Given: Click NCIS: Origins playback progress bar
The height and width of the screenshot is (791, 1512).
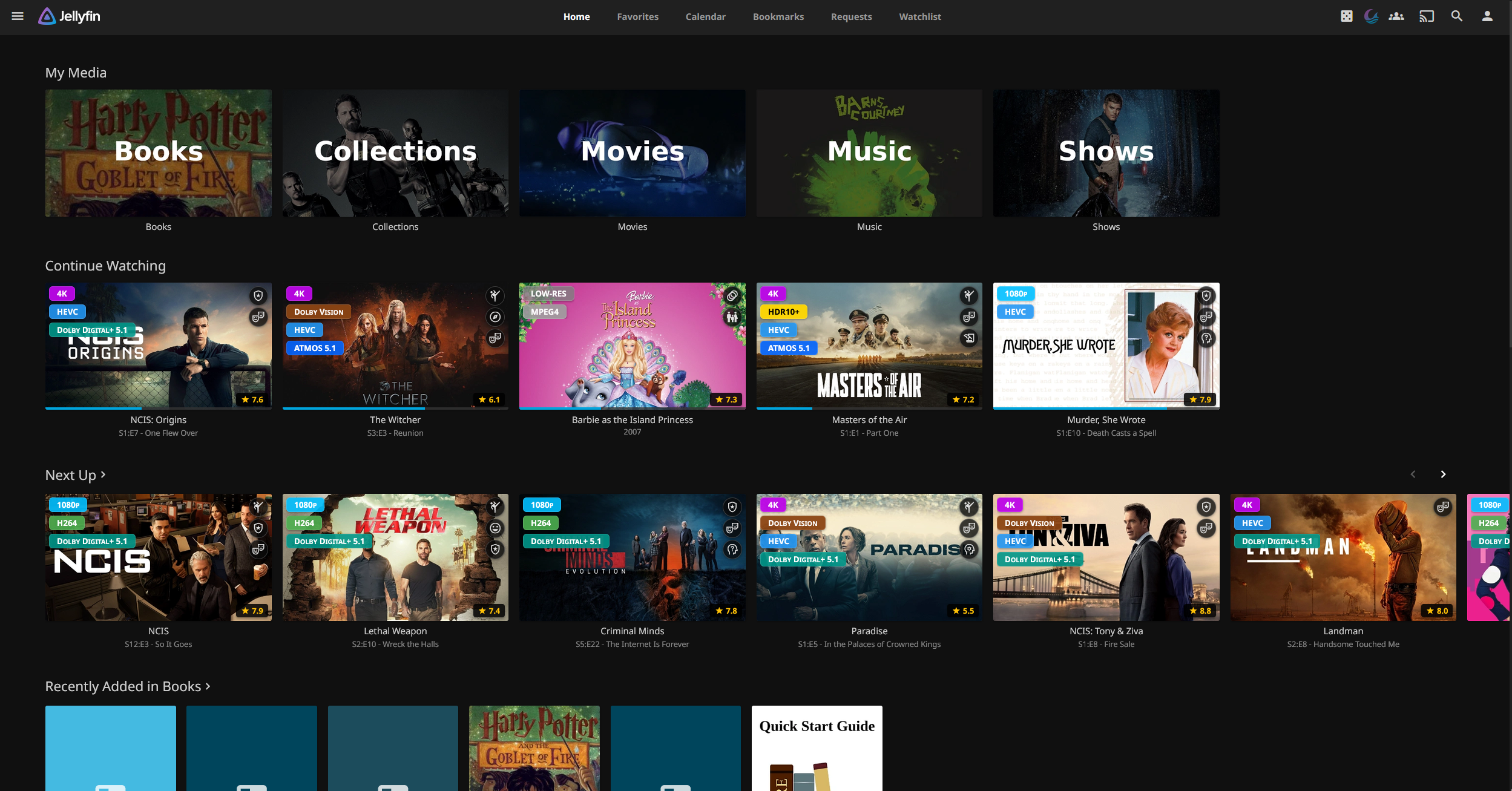Looking at the screenshot, I should (x=159, y=409).
